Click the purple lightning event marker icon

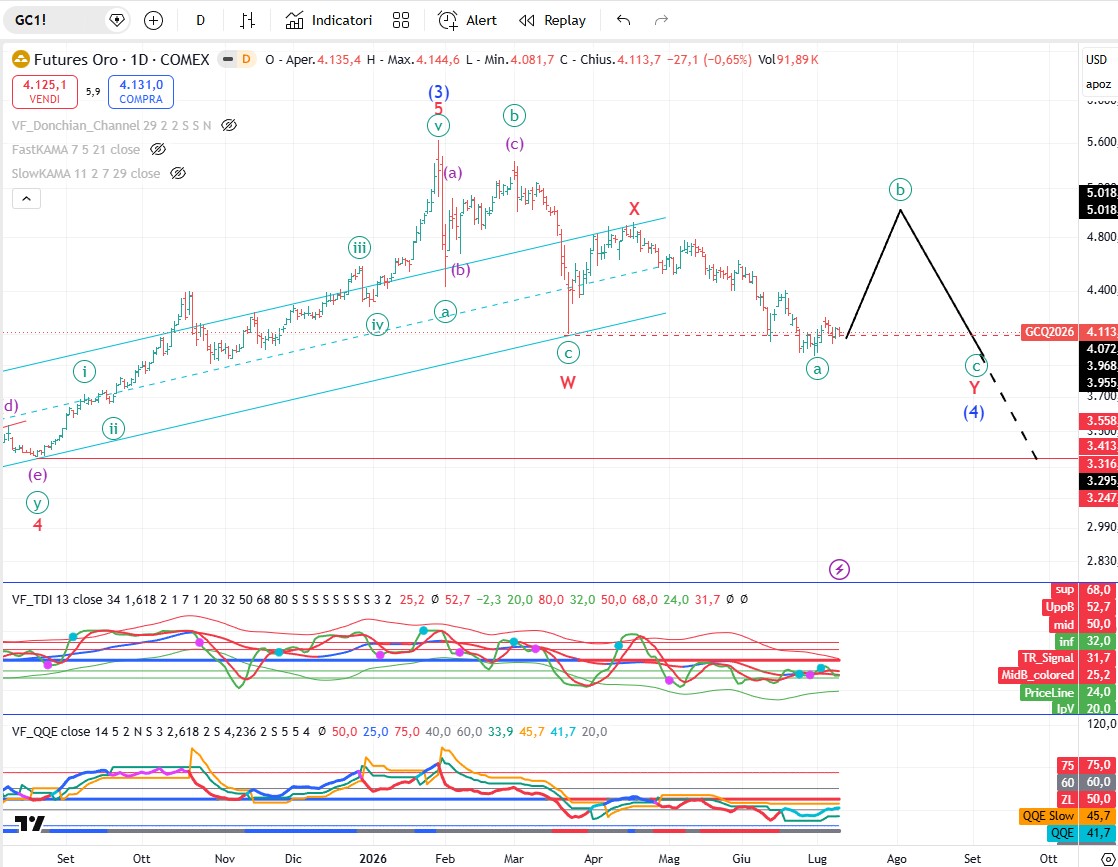pos(839,570)
